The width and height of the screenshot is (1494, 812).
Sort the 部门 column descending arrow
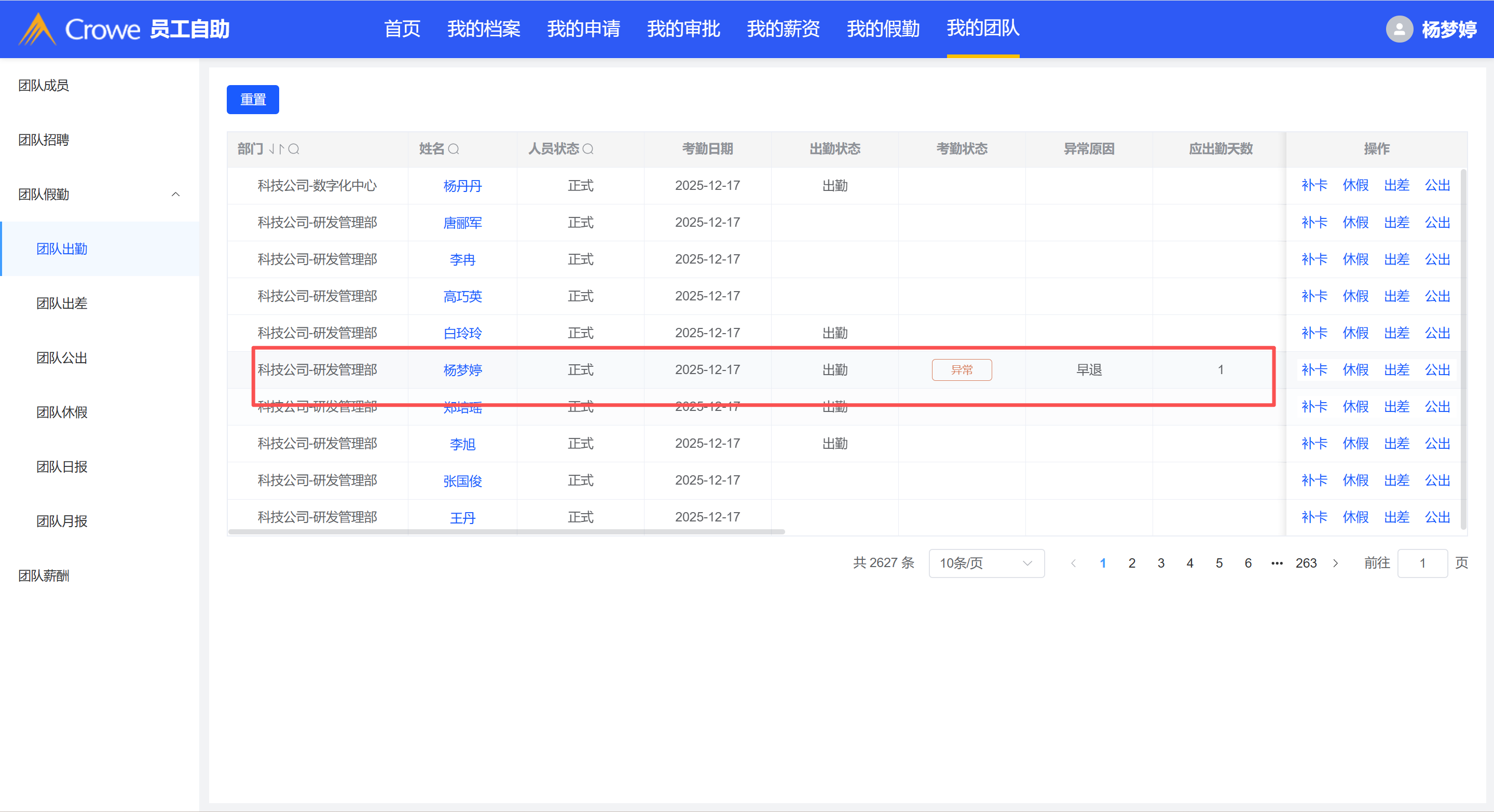click(272, 149)
